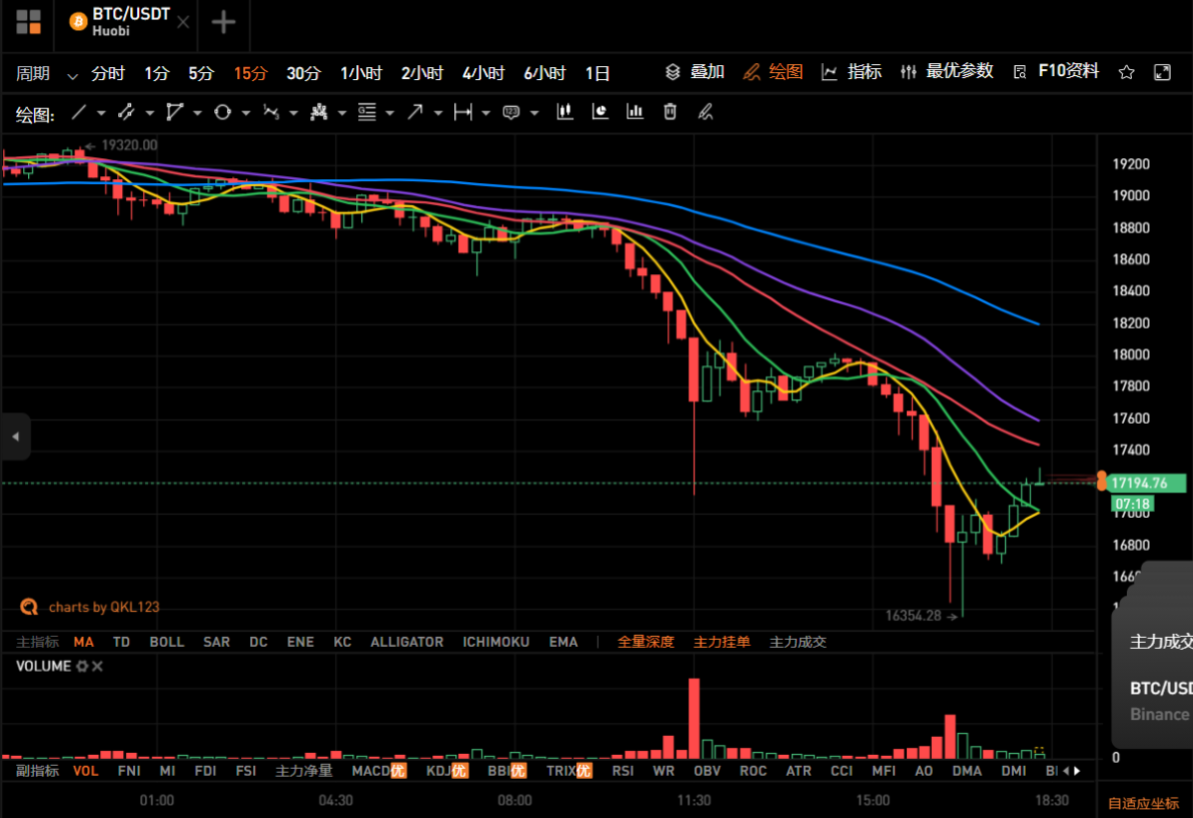Select BOLL main indicator
1193x818 pixels.
[167, 641]
